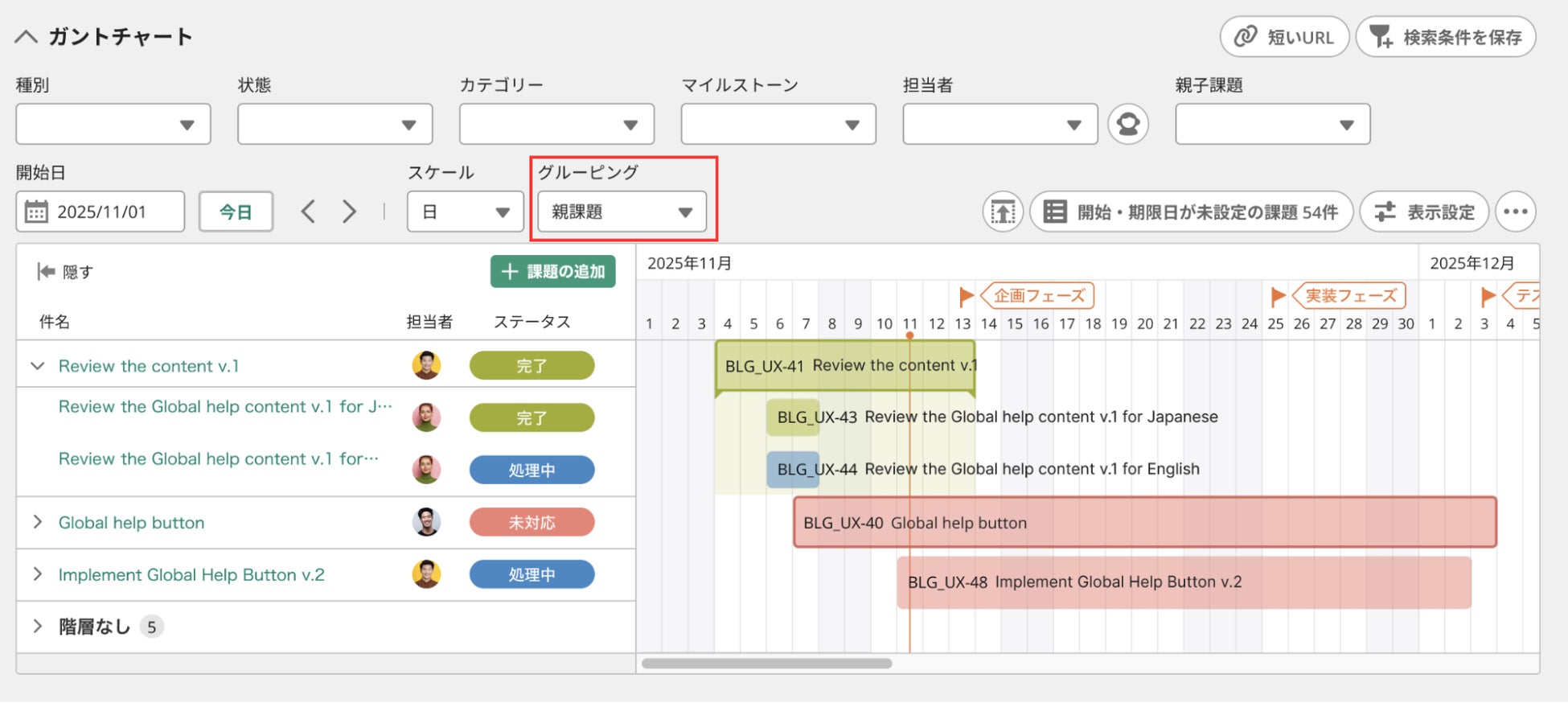Click the 企画フェーズ milestone flag
Screen dimensions: 1568x703
[967, 296]
